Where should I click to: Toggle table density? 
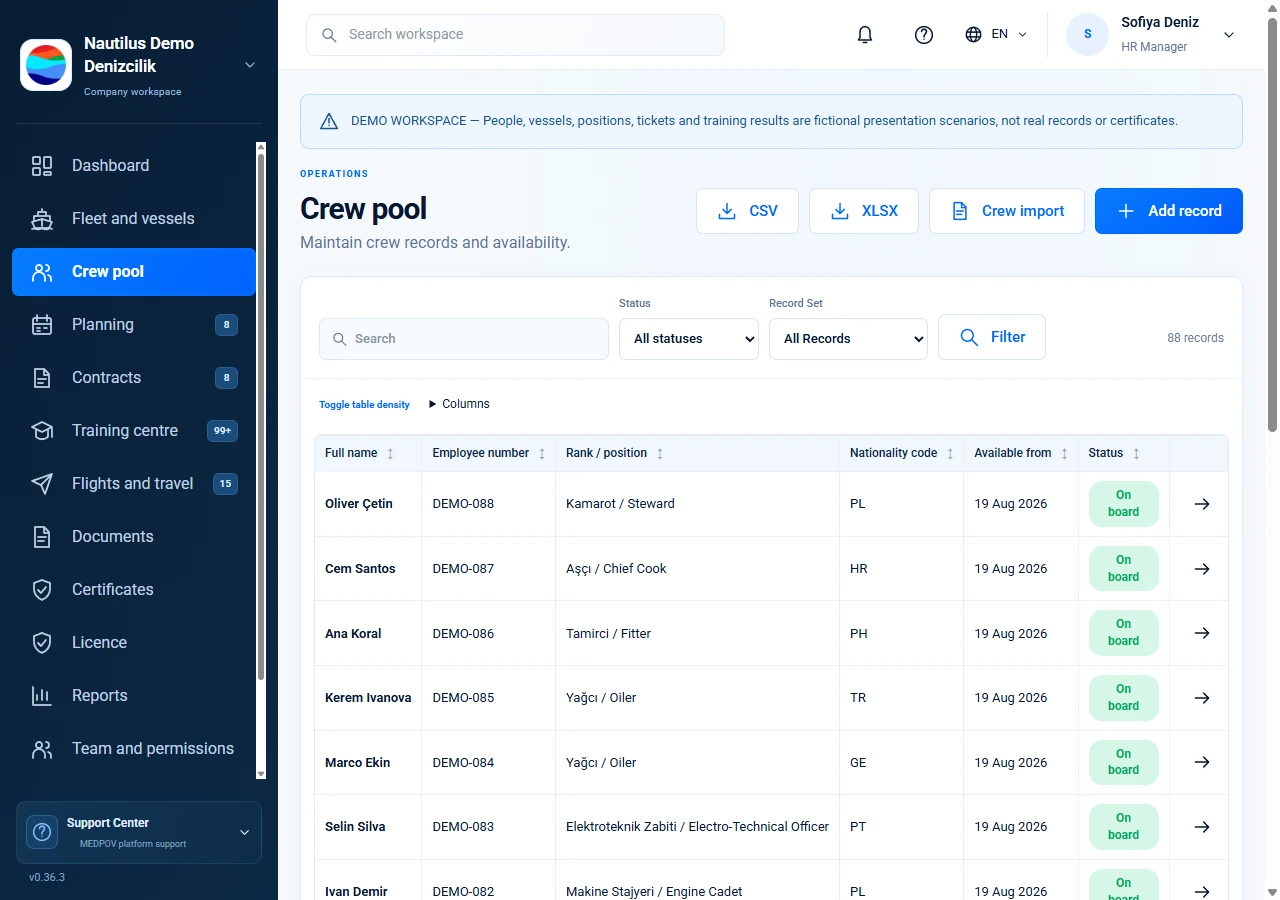(x=364, y=405)
